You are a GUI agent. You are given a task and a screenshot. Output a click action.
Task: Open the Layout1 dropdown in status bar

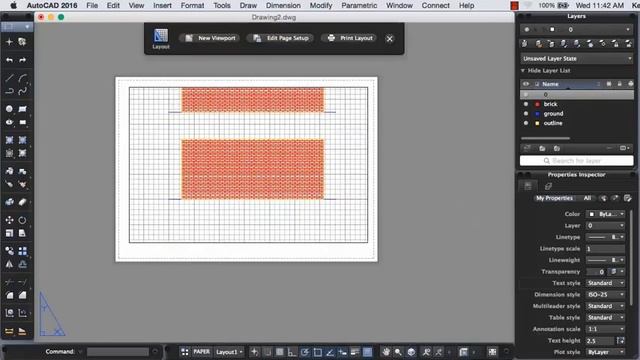pos(229,352)
